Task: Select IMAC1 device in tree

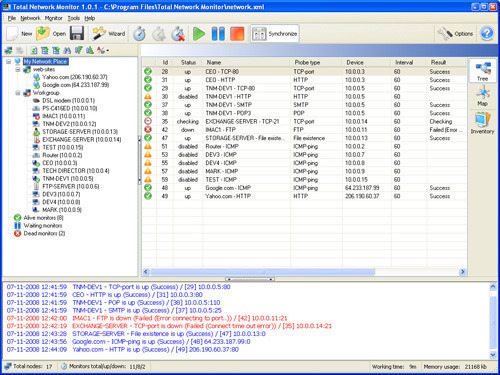Action: [63, 116]
